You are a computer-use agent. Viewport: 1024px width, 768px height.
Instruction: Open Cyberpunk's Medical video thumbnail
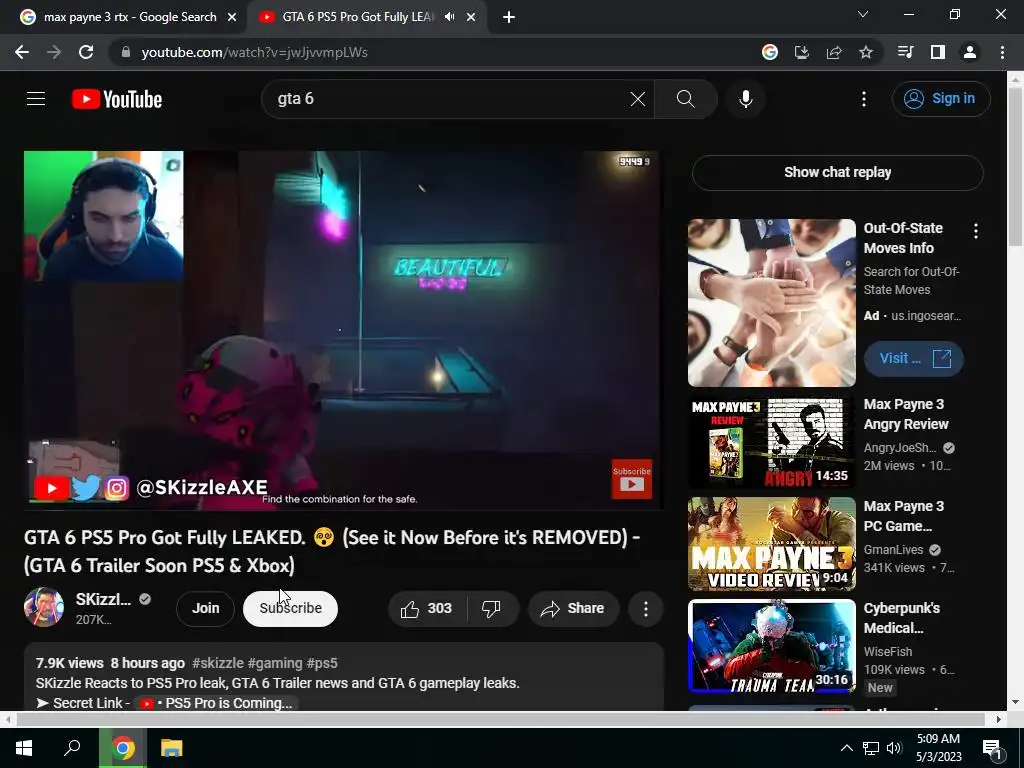point(771,646)
